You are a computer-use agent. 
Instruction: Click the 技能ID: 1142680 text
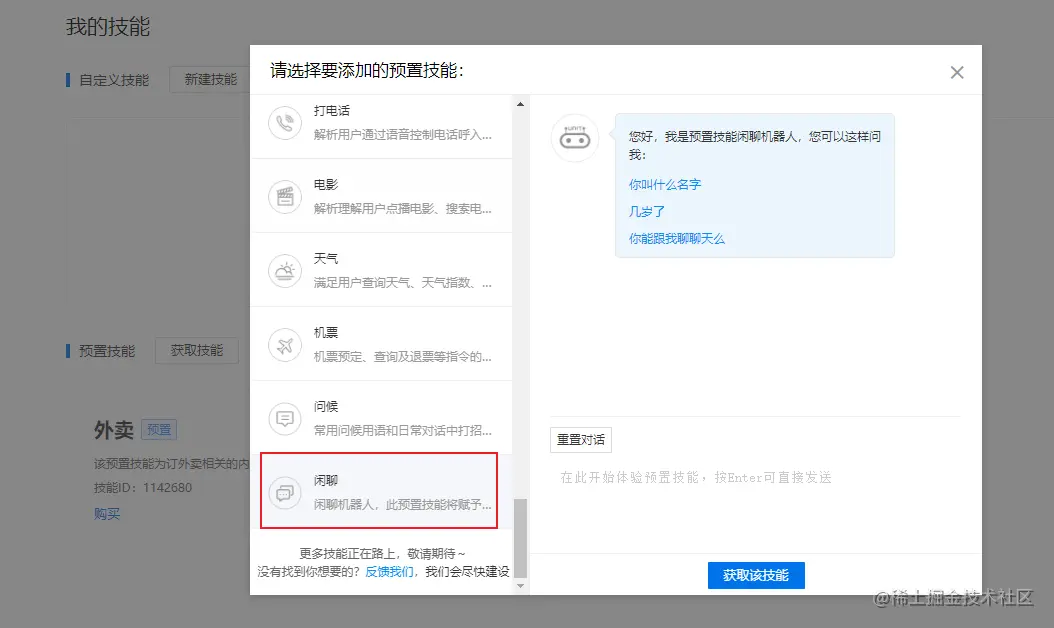click(x=143, y=487)
